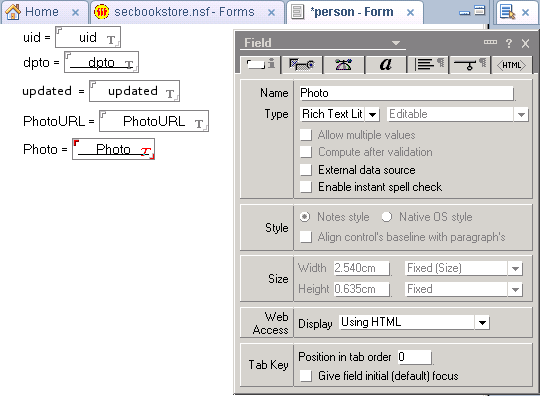Open the Fixed height dropdown
Screen dimensions: 540x396
coord(515,290)
